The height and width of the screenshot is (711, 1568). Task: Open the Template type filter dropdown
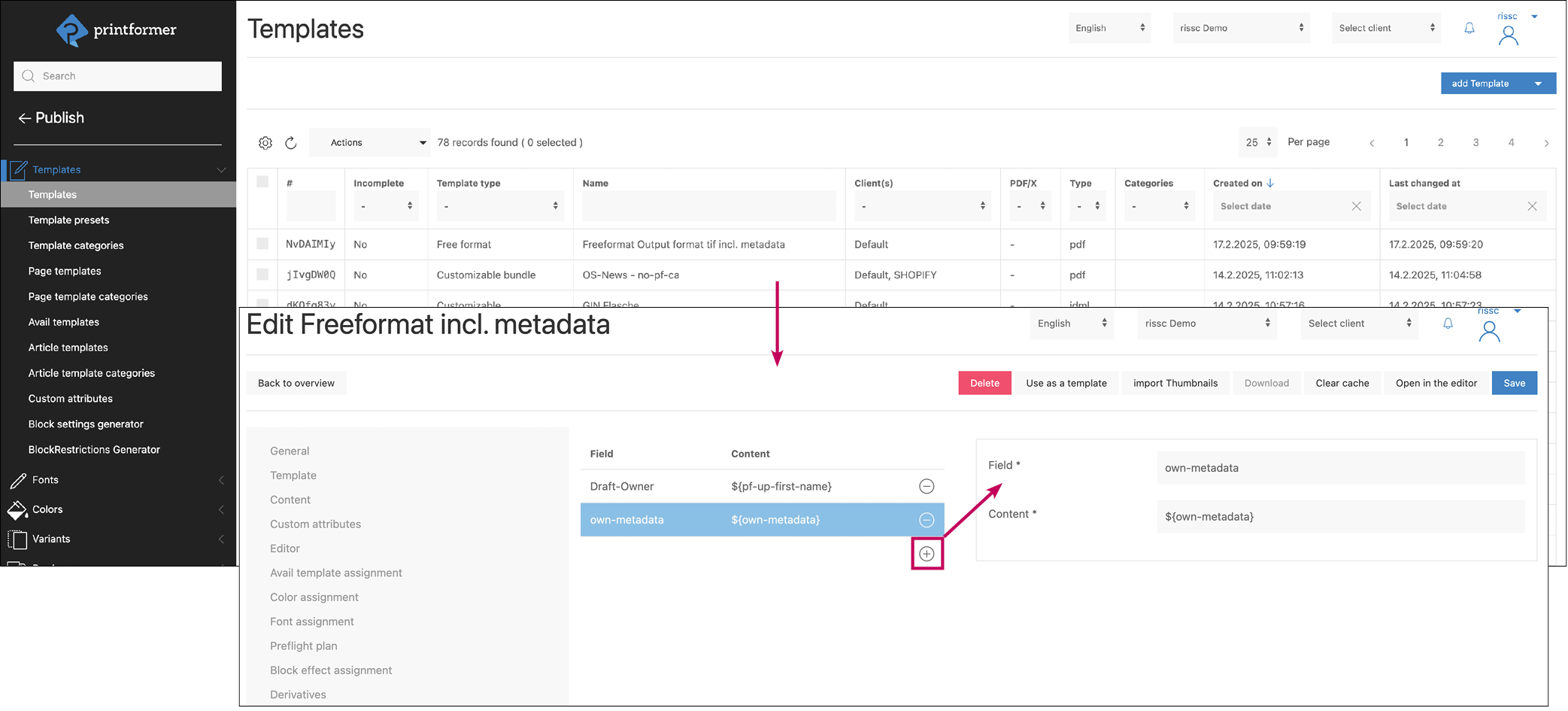pos(500,206)
